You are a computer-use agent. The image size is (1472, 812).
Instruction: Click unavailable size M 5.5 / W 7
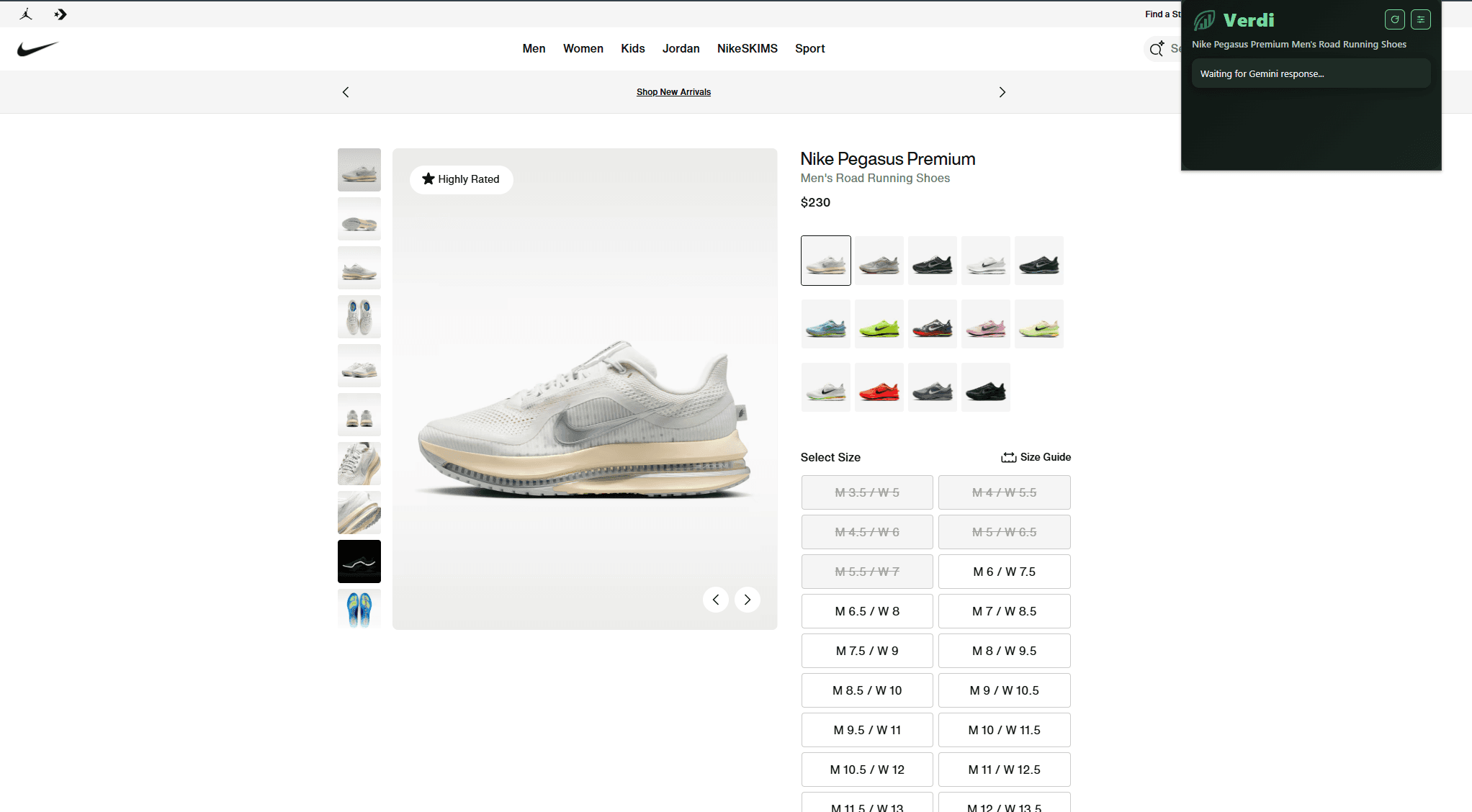tap(867, 572)
